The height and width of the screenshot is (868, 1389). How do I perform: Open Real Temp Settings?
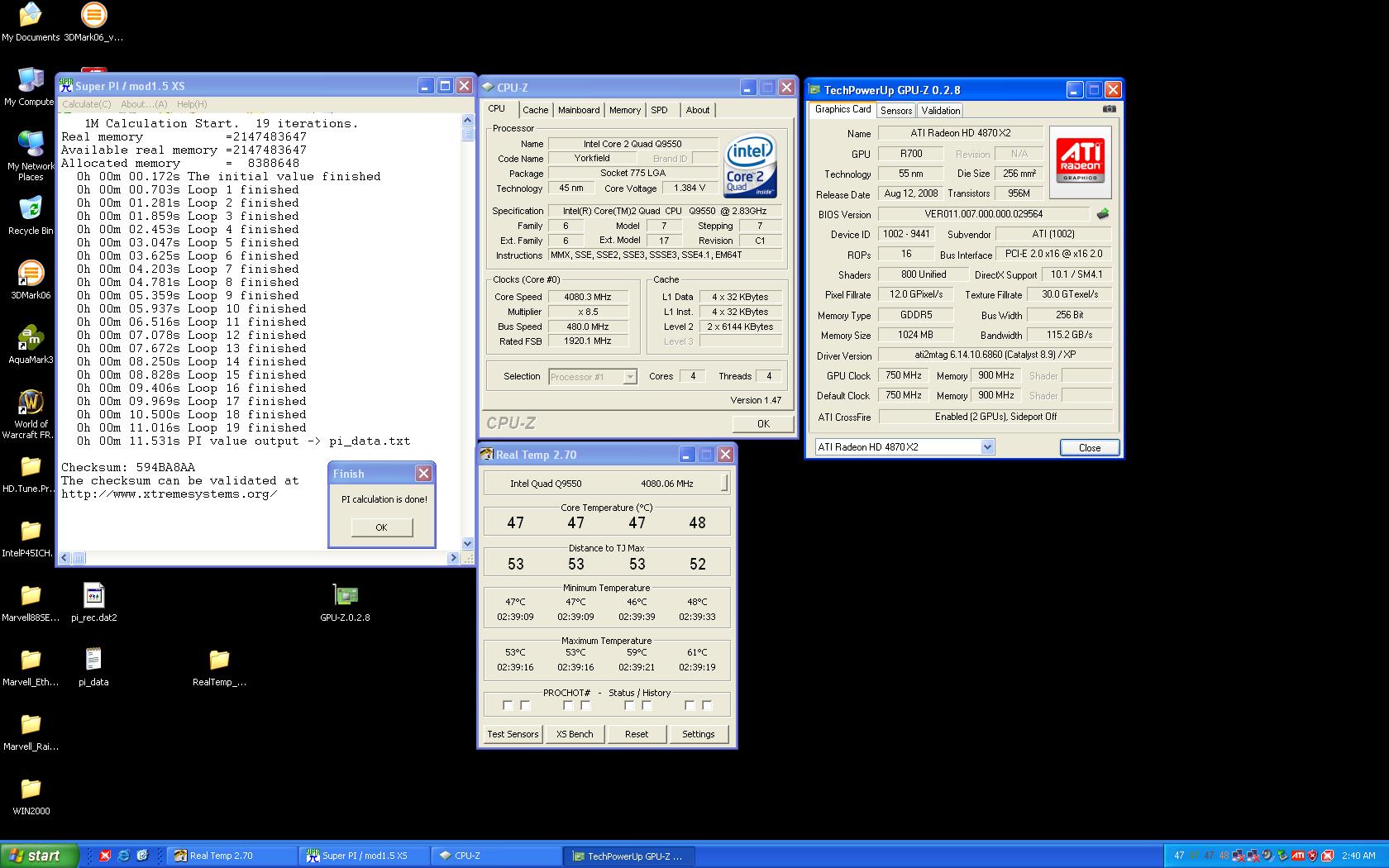(699, 734)
